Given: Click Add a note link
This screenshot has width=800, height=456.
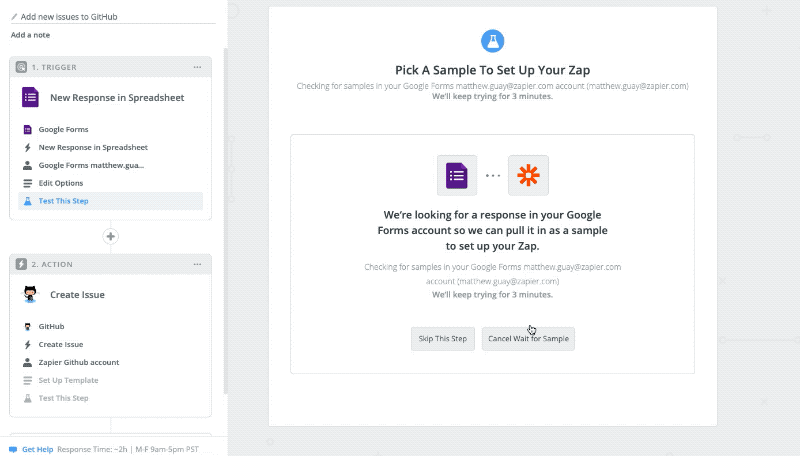Looking at the screenshot, I should coord(30,35).
